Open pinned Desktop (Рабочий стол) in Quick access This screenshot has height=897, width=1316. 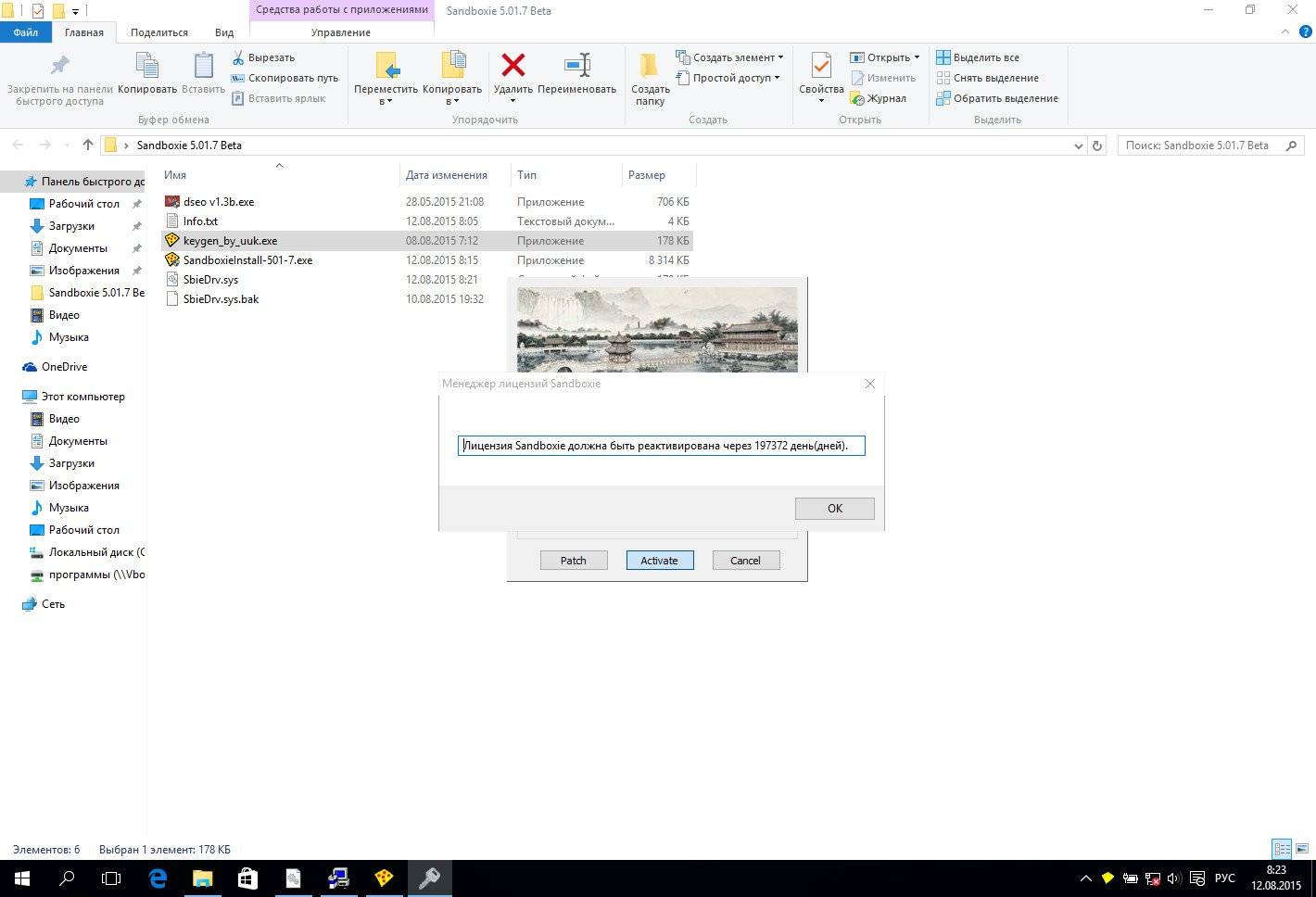pos(83,204)
